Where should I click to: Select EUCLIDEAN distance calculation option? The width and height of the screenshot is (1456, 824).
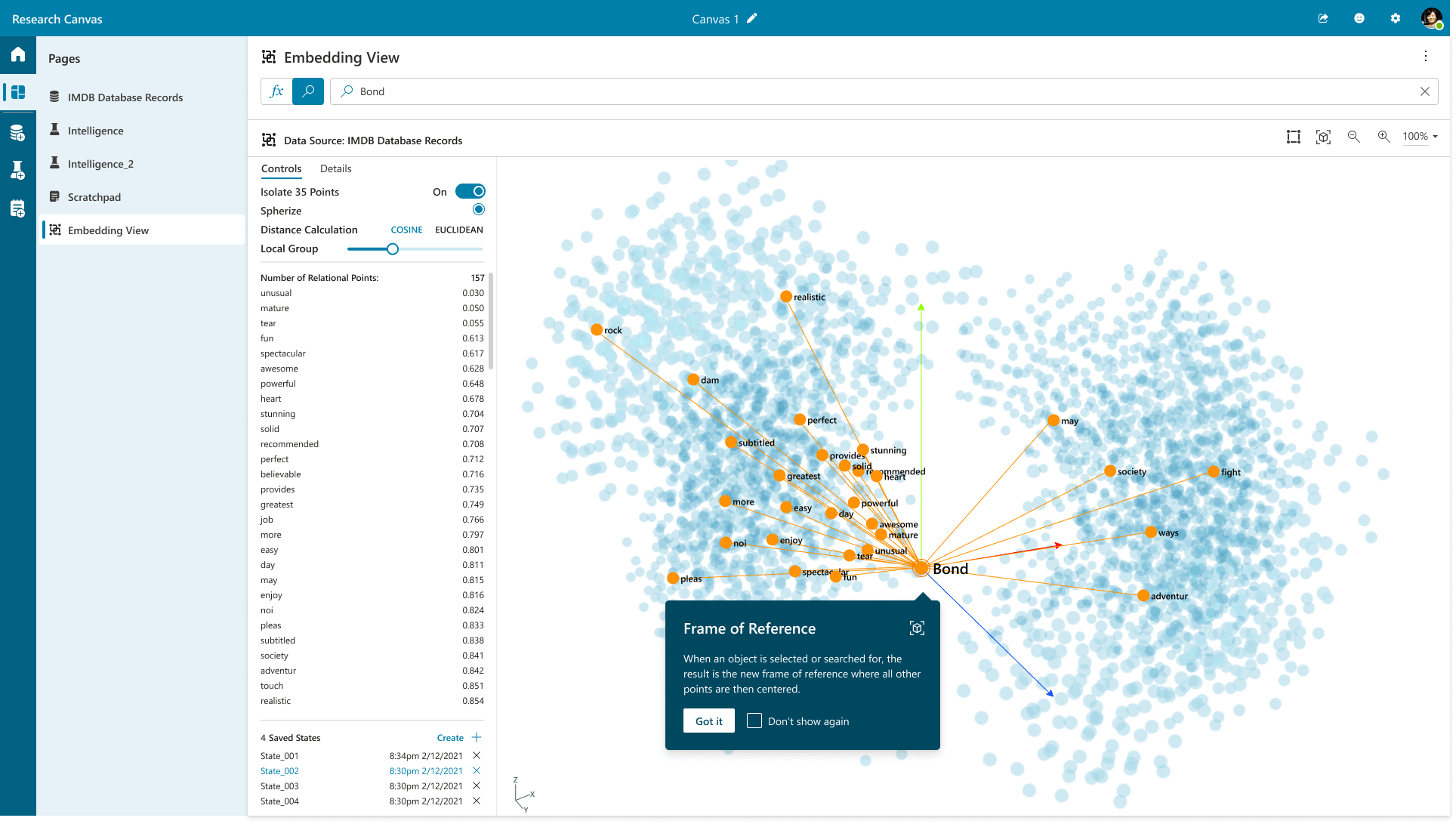click(458, 229)
